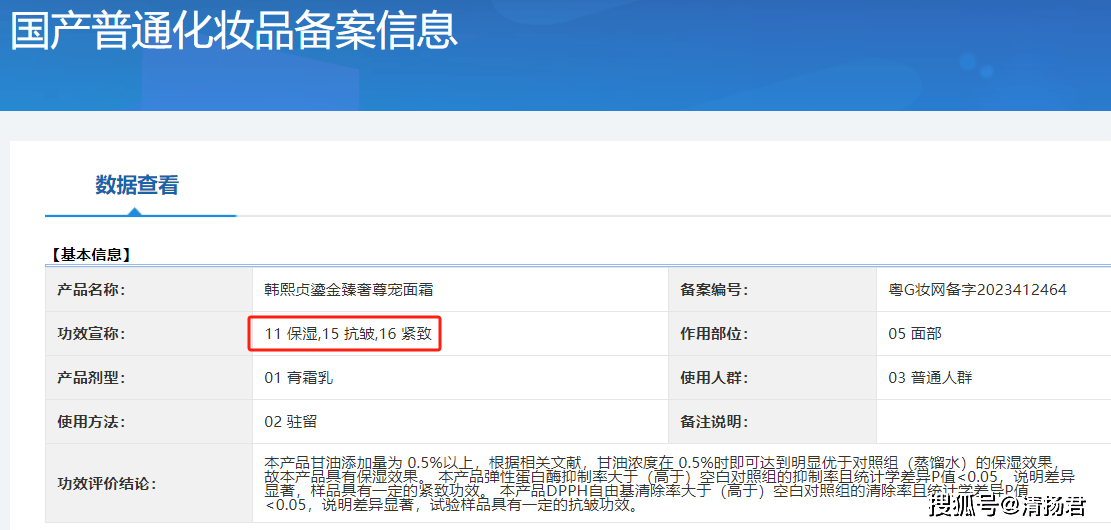Select the value 02 驻留

click(x=291, y=422)
